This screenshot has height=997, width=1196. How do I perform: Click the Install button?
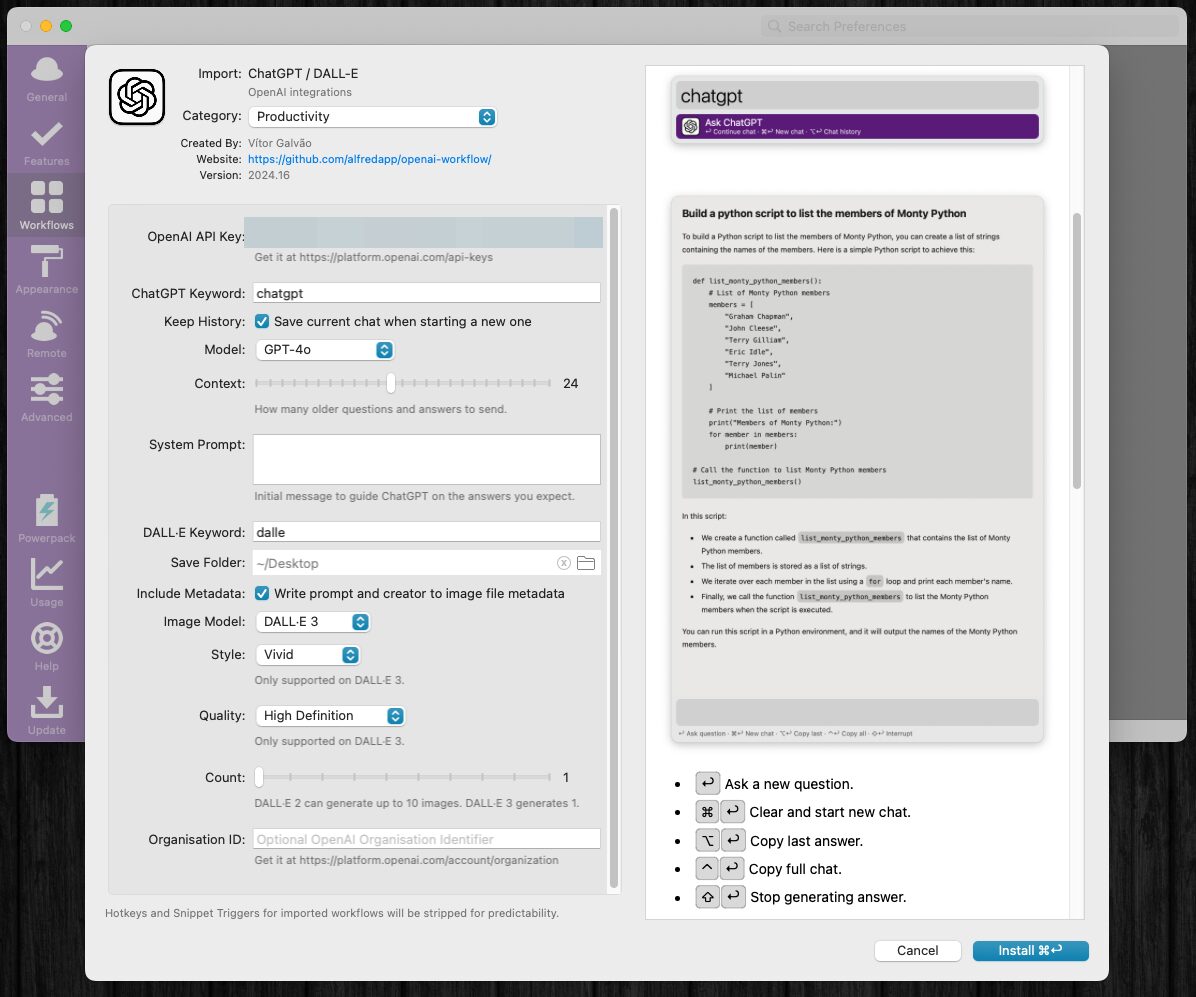tap(1030, 950)
